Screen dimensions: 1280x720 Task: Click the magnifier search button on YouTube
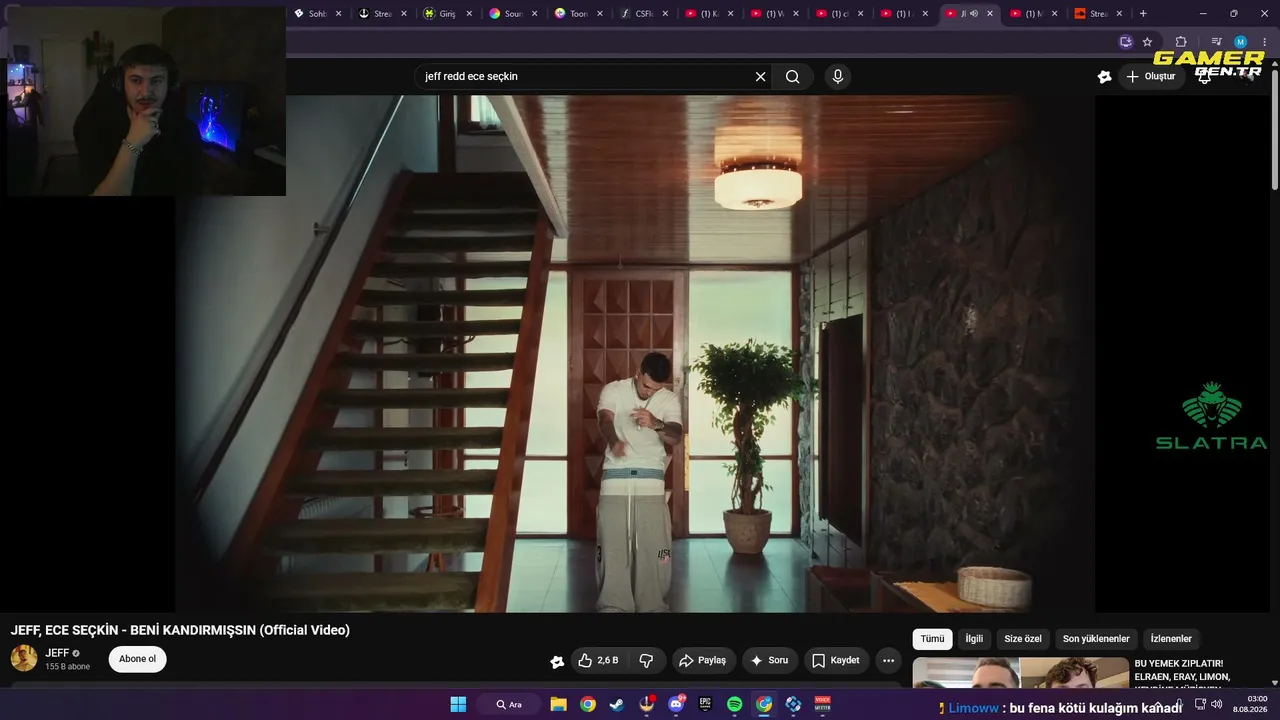point(793,77)
